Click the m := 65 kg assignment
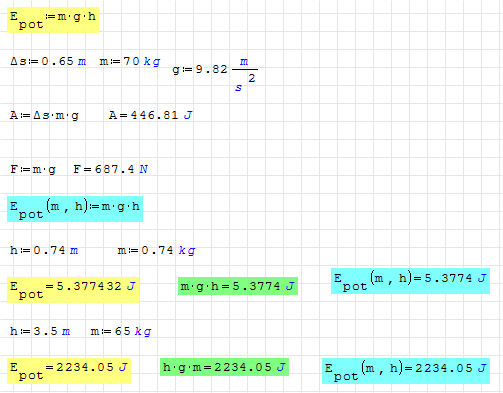This screenshot has height=393, width=503. [121, 331]
